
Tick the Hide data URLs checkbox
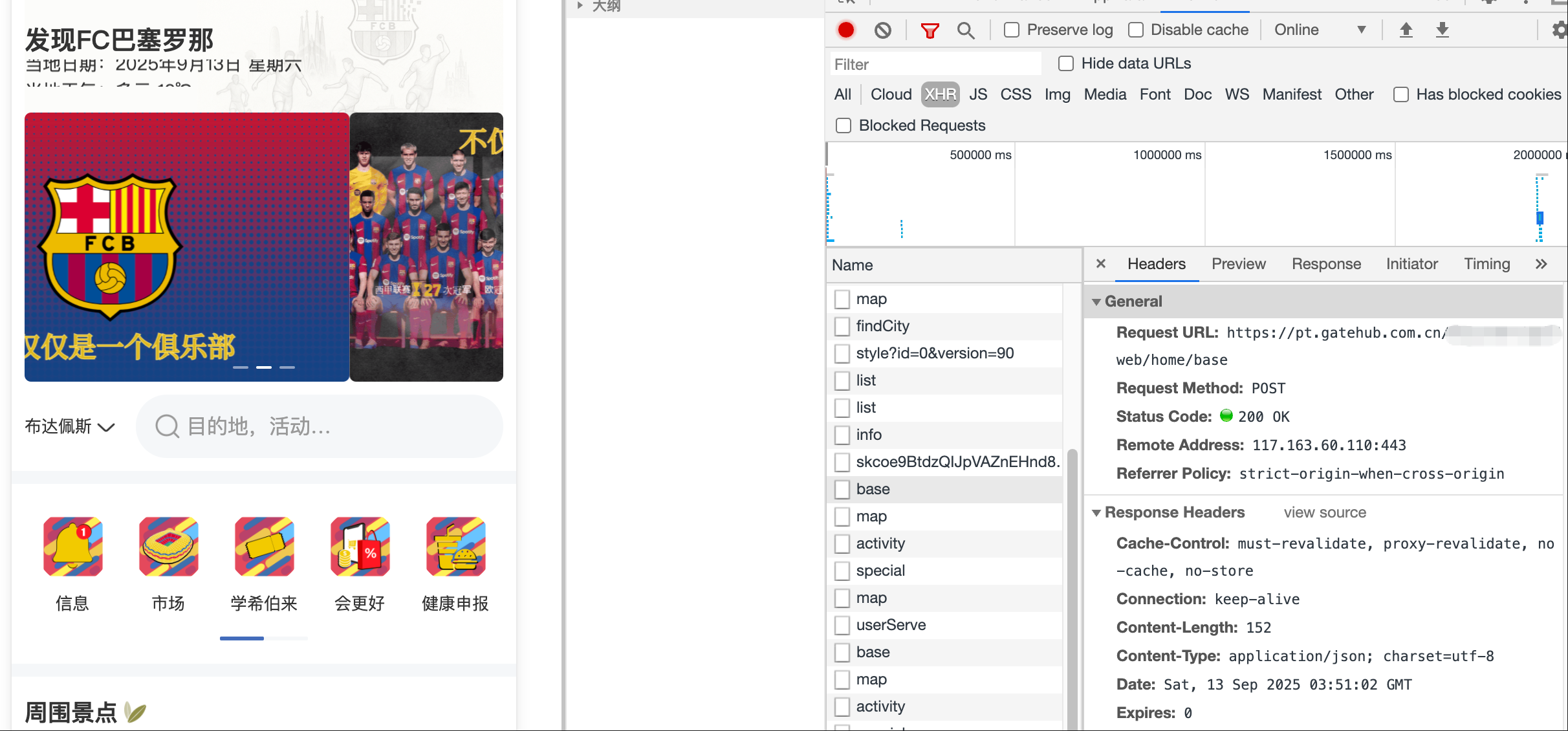coord(1066,63)
